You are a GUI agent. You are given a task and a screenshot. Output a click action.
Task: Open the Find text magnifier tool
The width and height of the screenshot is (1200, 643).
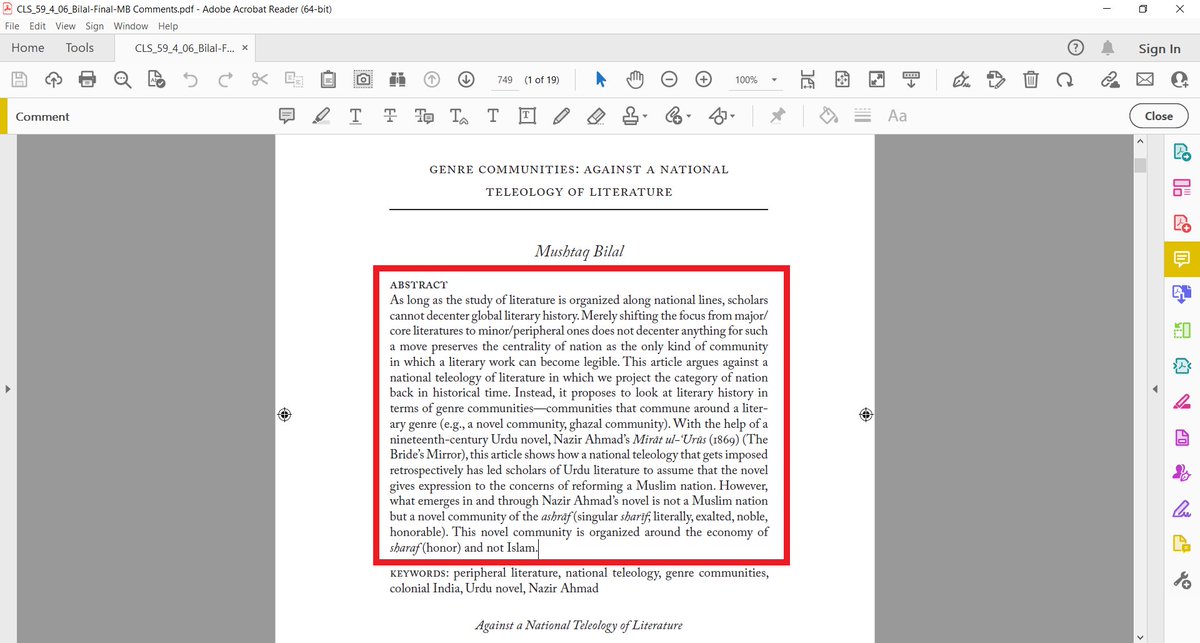[x=122, y=80]
